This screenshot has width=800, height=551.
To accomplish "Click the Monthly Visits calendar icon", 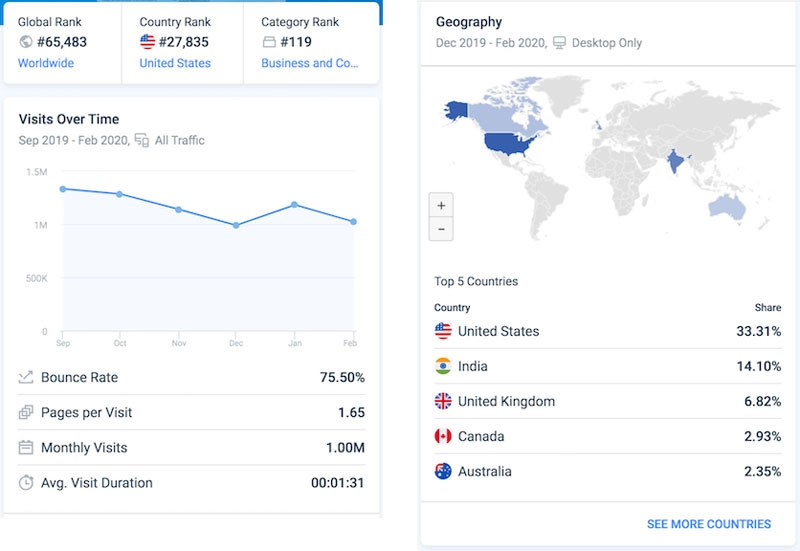I will [26, 448].
